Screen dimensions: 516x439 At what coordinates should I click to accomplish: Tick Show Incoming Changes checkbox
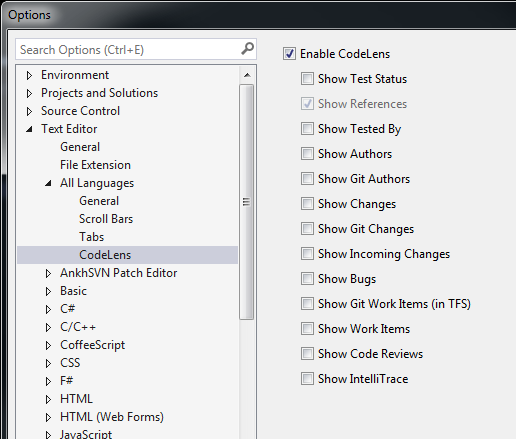307,254
